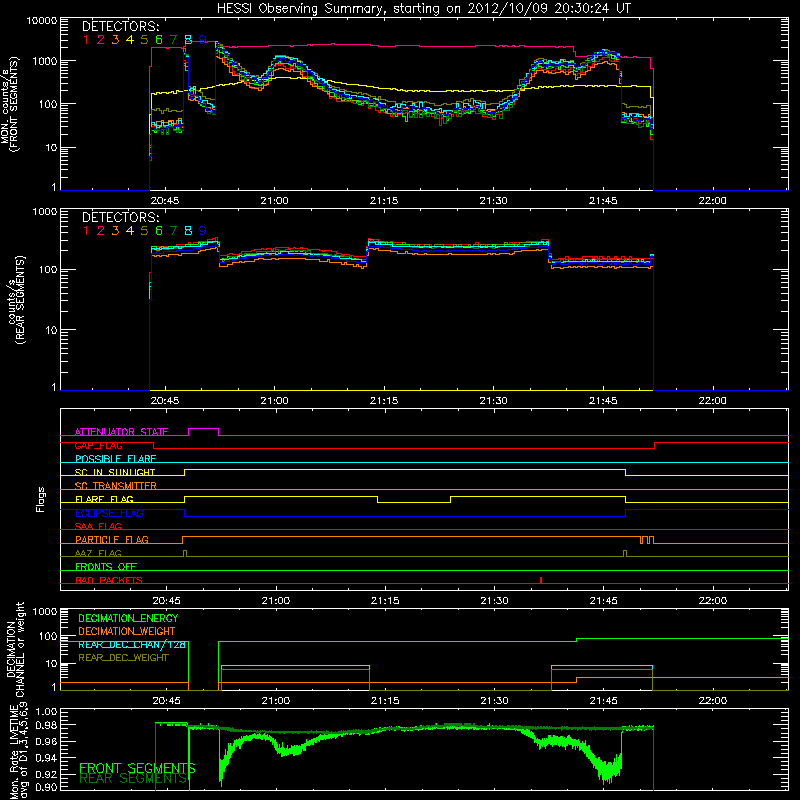Click the SAA_FLAG label

(98, 526)
